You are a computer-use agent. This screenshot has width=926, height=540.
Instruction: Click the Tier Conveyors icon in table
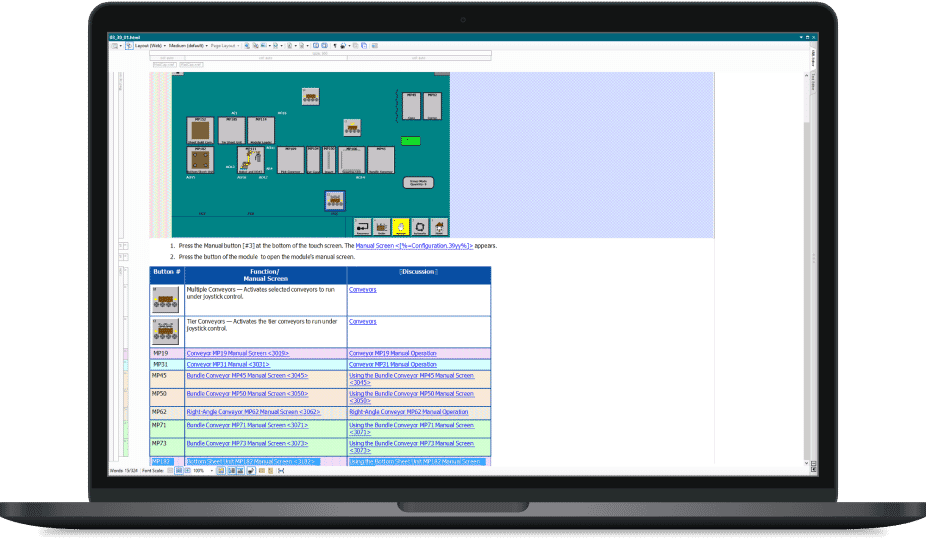point(165,331)
